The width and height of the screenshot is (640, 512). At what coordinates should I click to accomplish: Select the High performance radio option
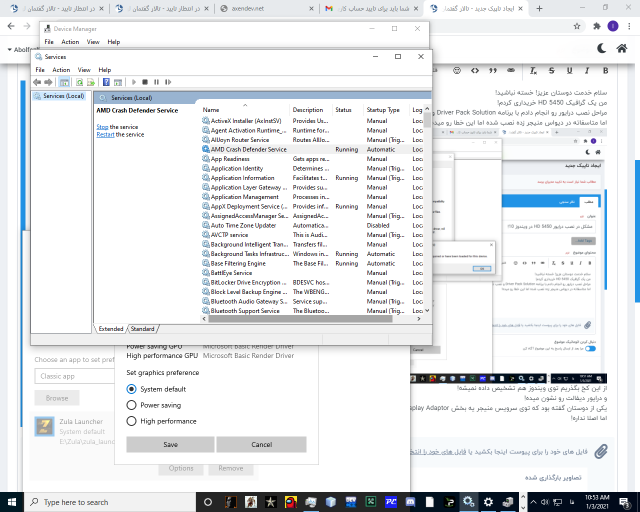coord(132,421)
